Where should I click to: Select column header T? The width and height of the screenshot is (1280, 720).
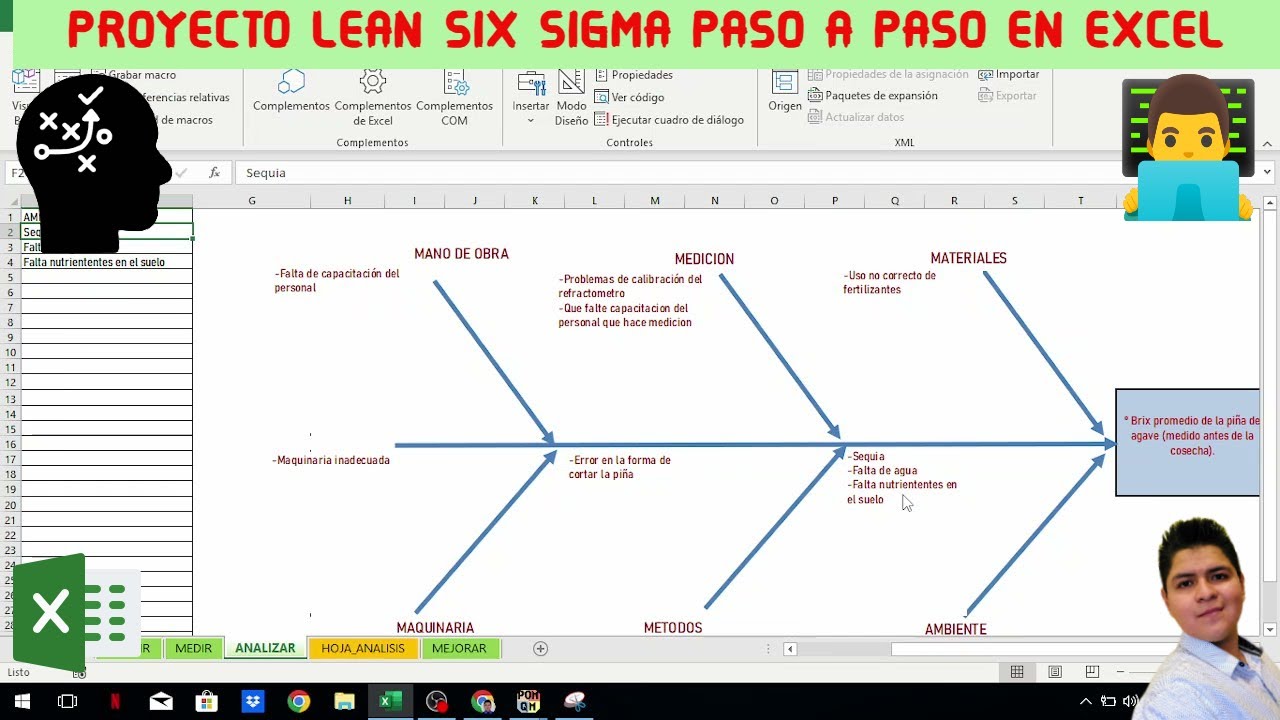(x=1081, y=201)
